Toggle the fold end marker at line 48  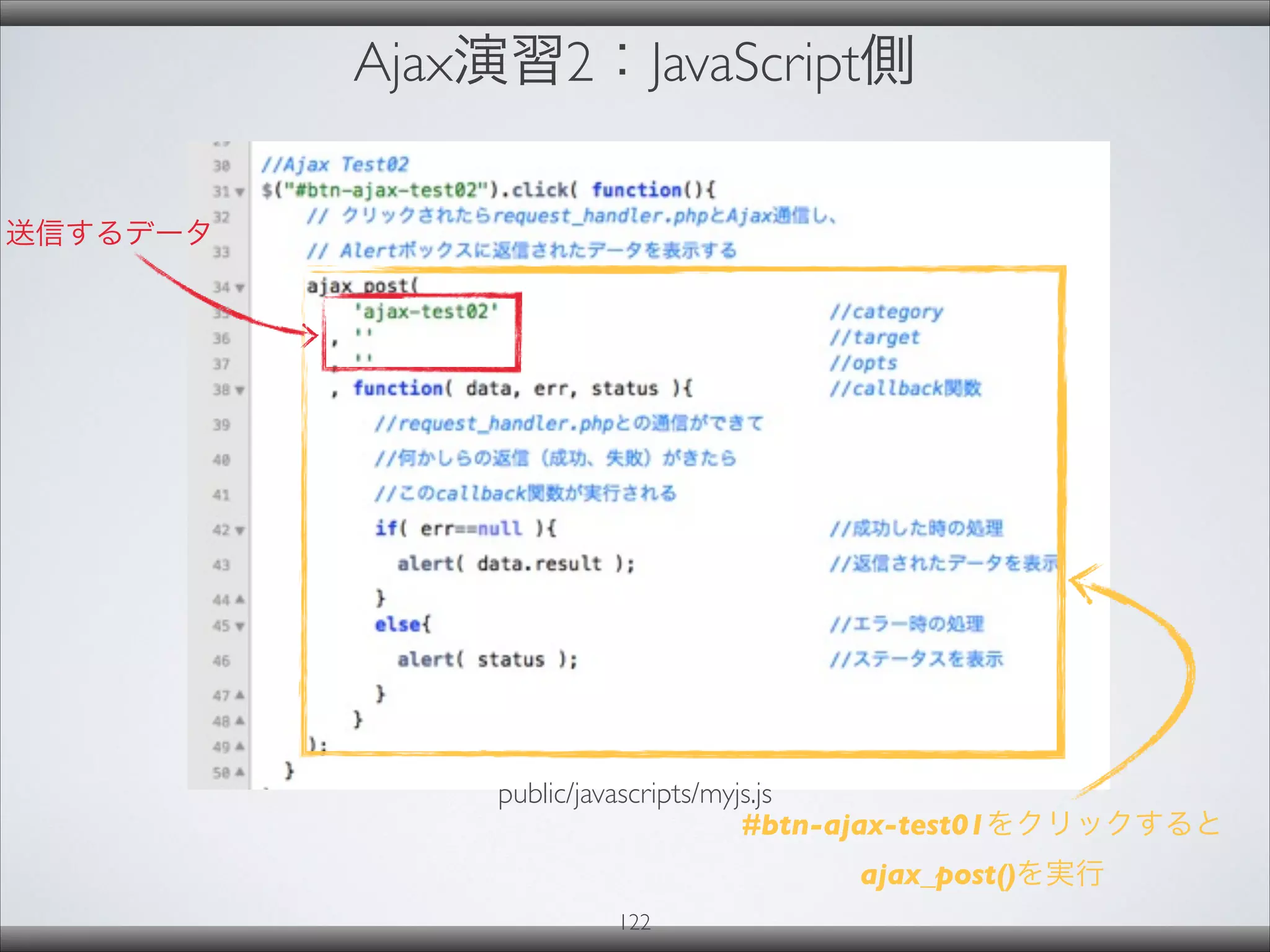[240, 721]
